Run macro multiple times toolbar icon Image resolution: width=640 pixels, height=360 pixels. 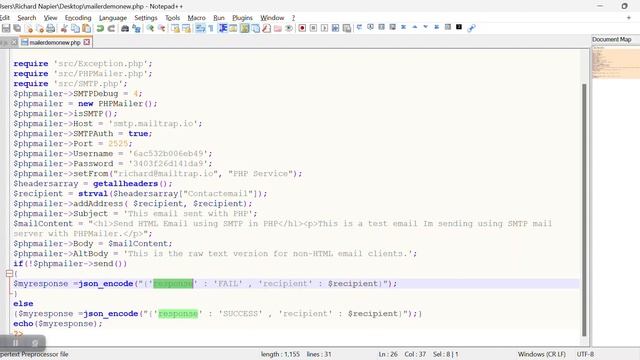pos(336,28)
